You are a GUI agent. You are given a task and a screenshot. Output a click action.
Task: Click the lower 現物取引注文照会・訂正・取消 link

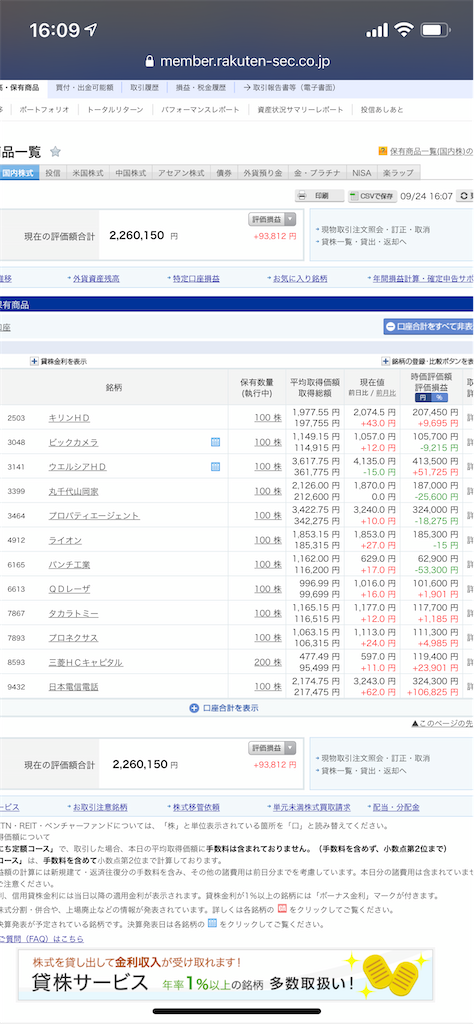(x=375, y=758)
